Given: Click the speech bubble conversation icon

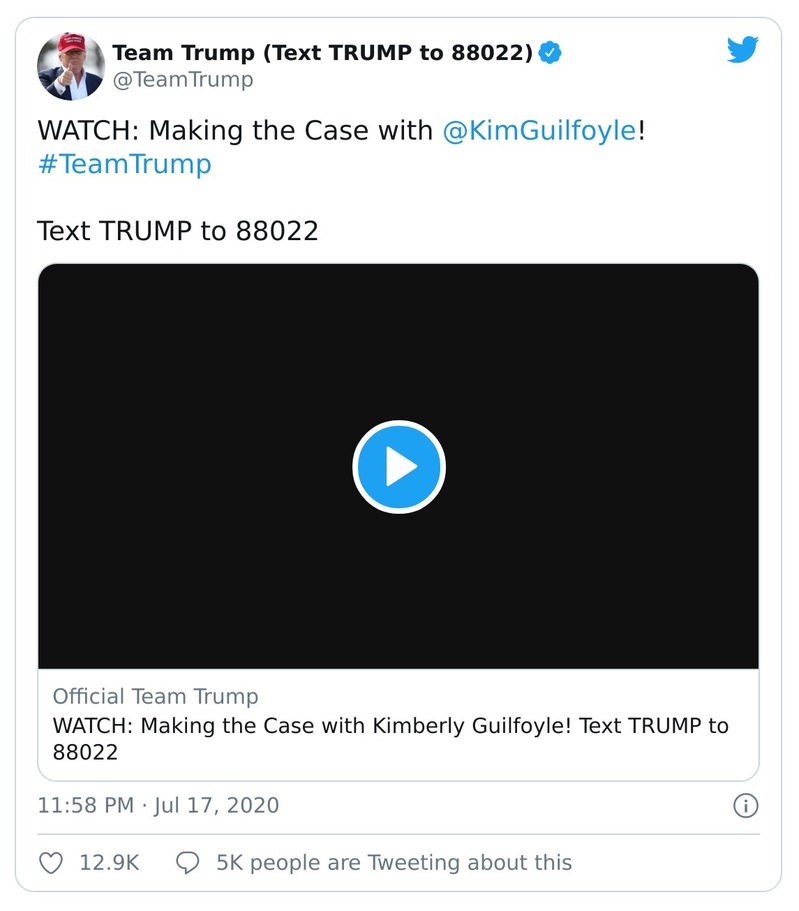Looking at the screenshot, I should [x=190, y=862].
